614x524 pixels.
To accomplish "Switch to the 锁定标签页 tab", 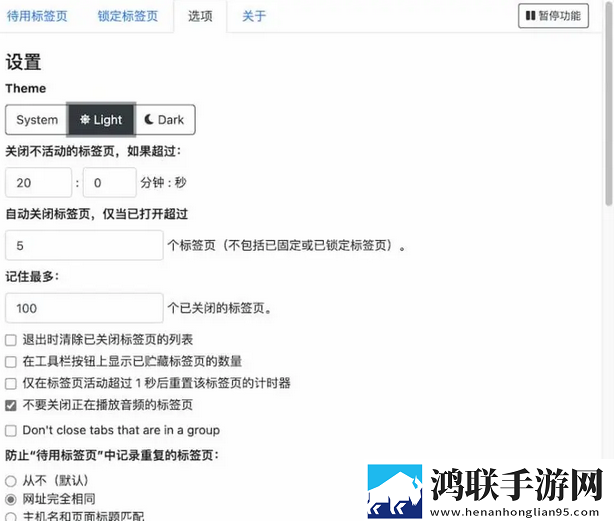I will [128, 16].
